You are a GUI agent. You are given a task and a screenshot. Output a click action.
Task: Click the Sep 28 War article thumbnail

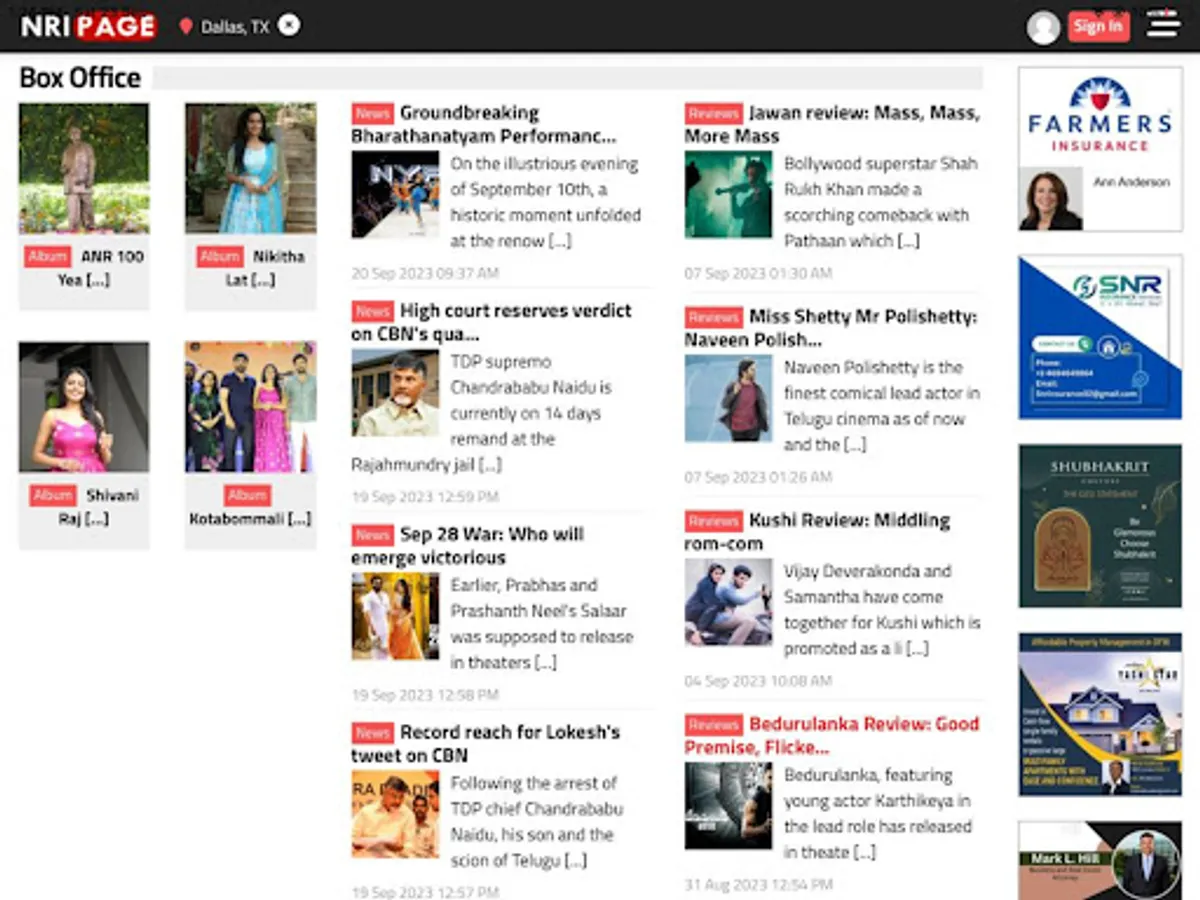pyautogui.click(x=394, y=616)
